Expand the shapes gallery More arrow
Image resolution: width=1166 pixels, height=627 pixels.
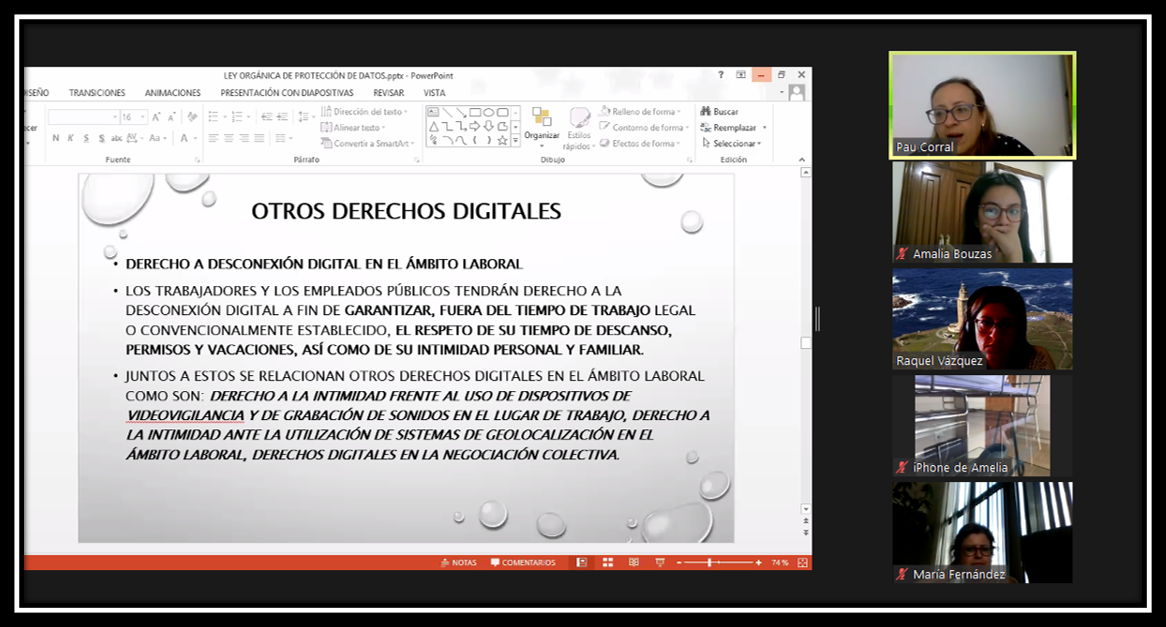pyautogui.click(x=516, y=141)
